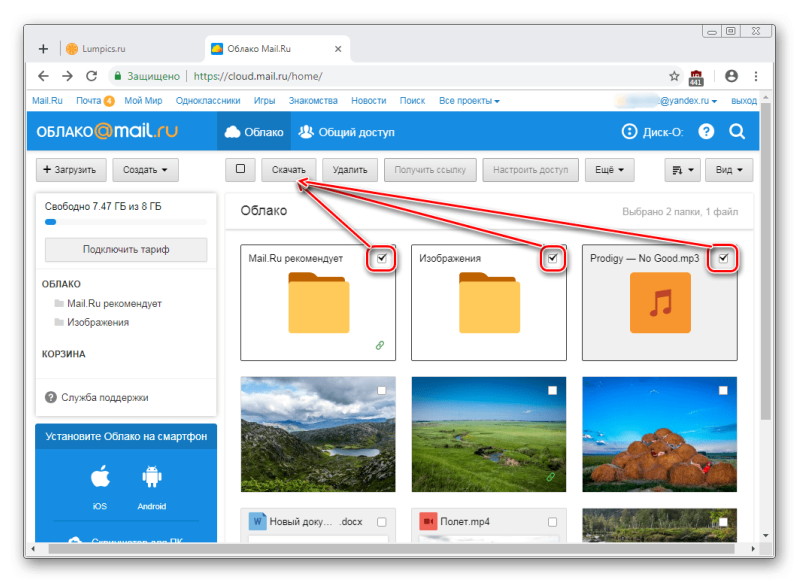Viewport: 800px width, 583px height.
Task: Click the address bar URL field
Action: (388, 76)
